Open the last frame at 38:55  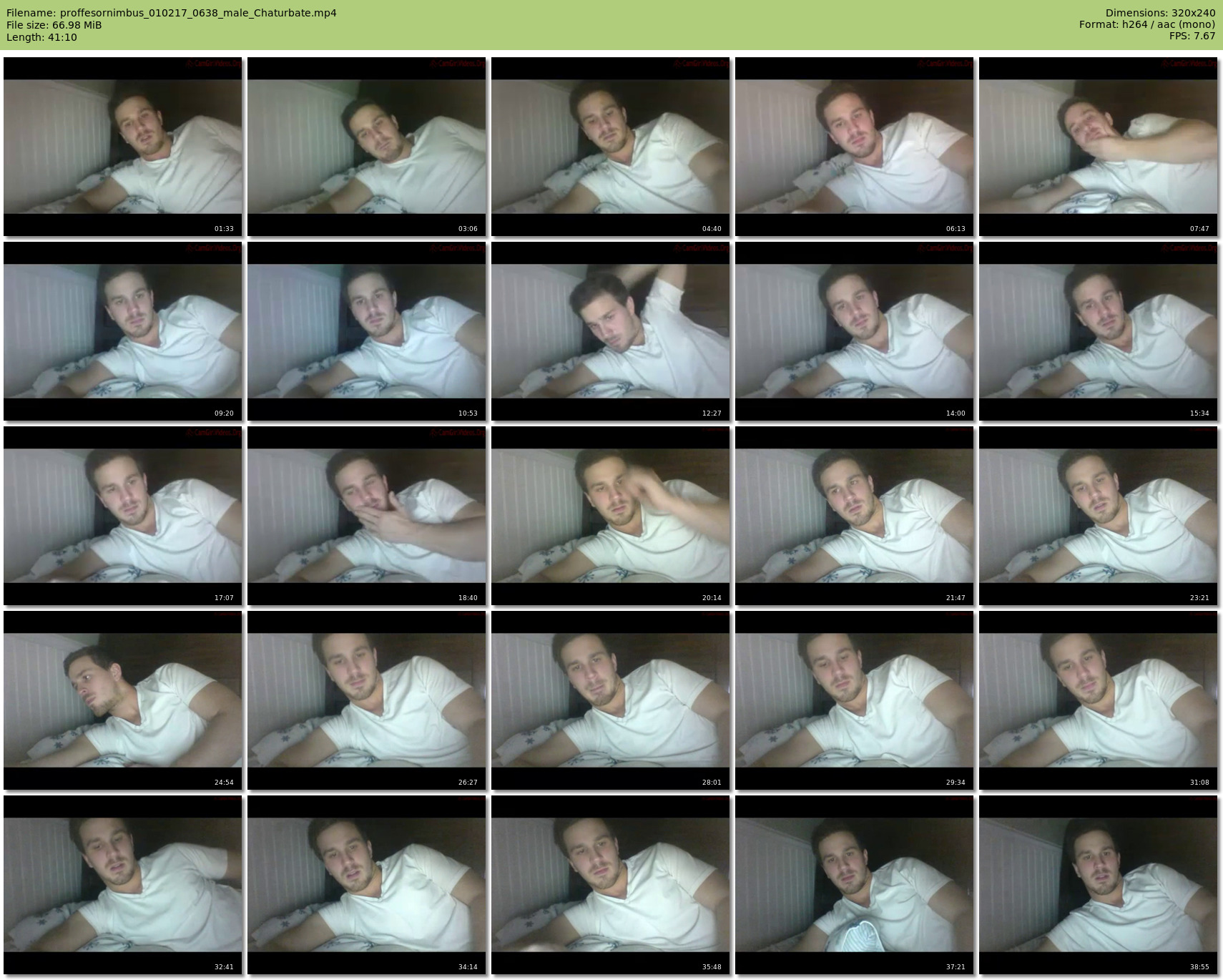click(x=1098, y=885)
